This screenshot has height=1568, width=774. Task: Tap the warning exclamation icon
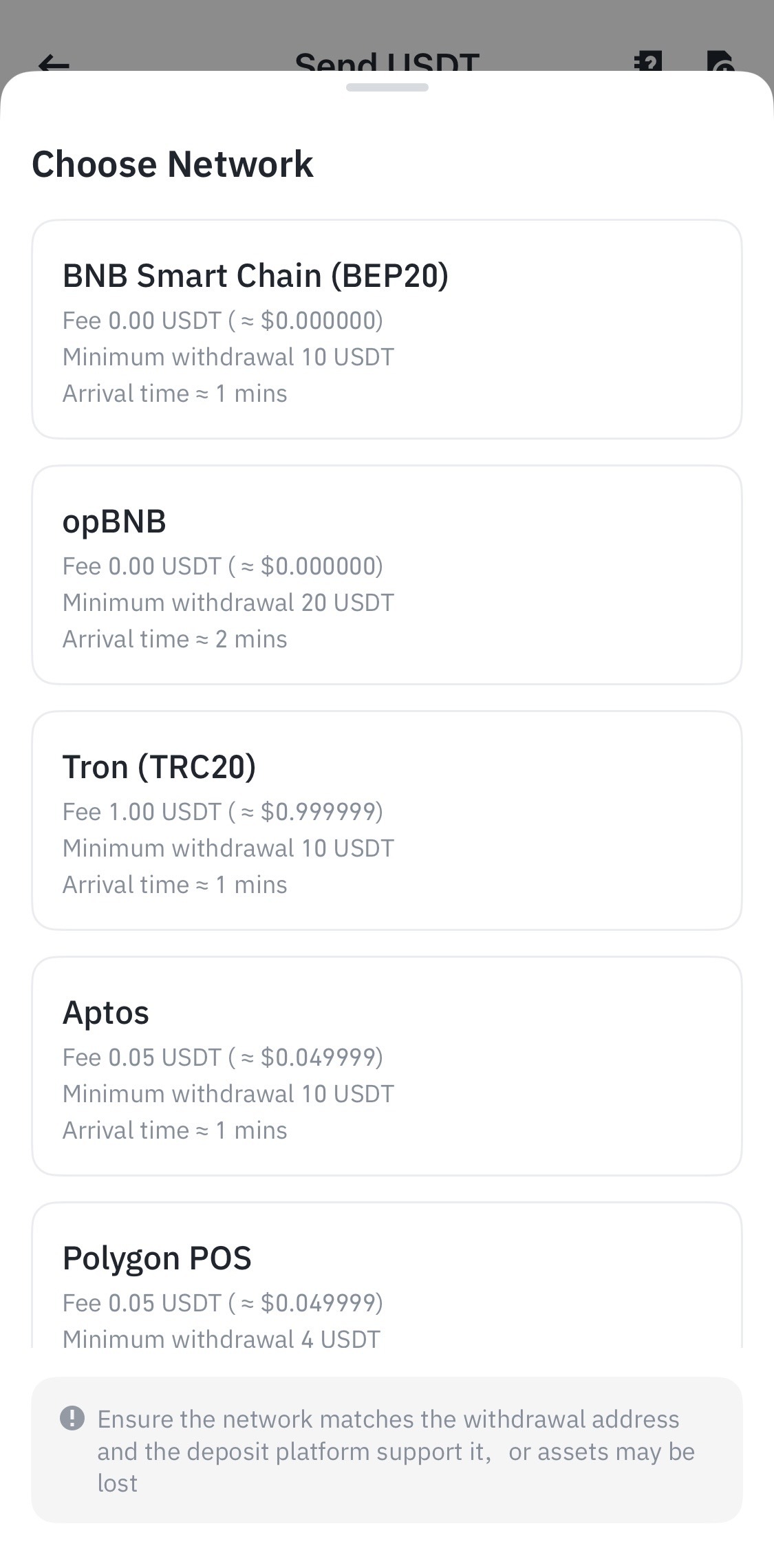tap(72, 1418)
